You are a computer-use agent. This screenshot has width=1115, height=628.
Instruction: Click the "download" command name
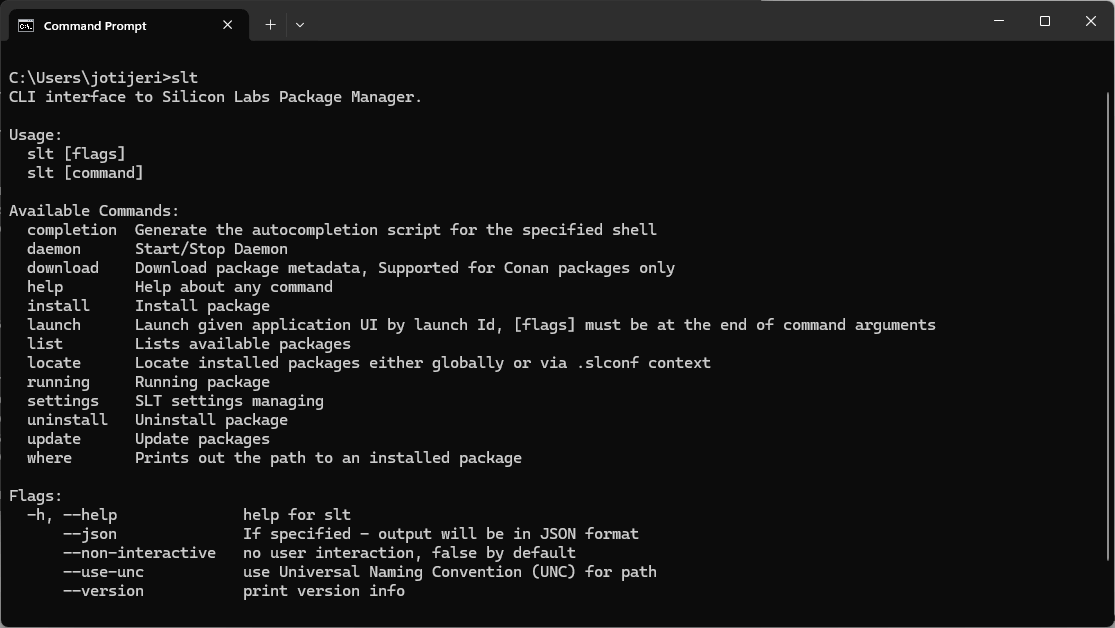point(63,268)
